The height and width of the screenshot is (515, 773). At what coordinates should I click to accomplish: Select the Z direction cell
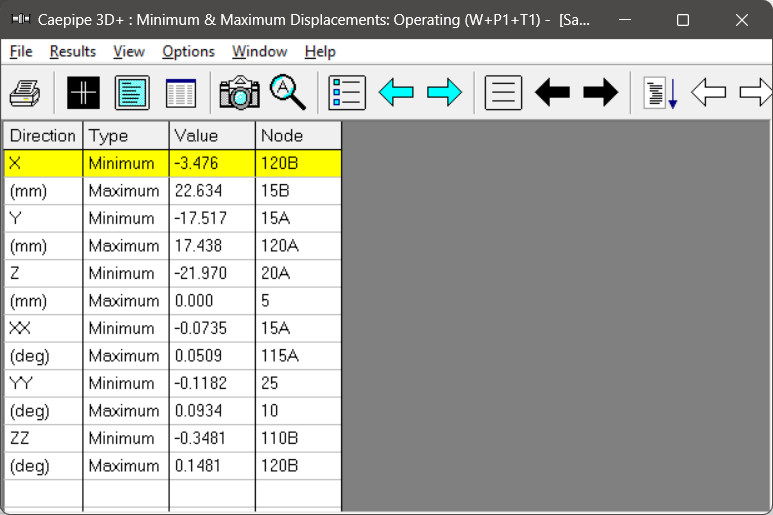pyautogui.click(x=43, y=273)
